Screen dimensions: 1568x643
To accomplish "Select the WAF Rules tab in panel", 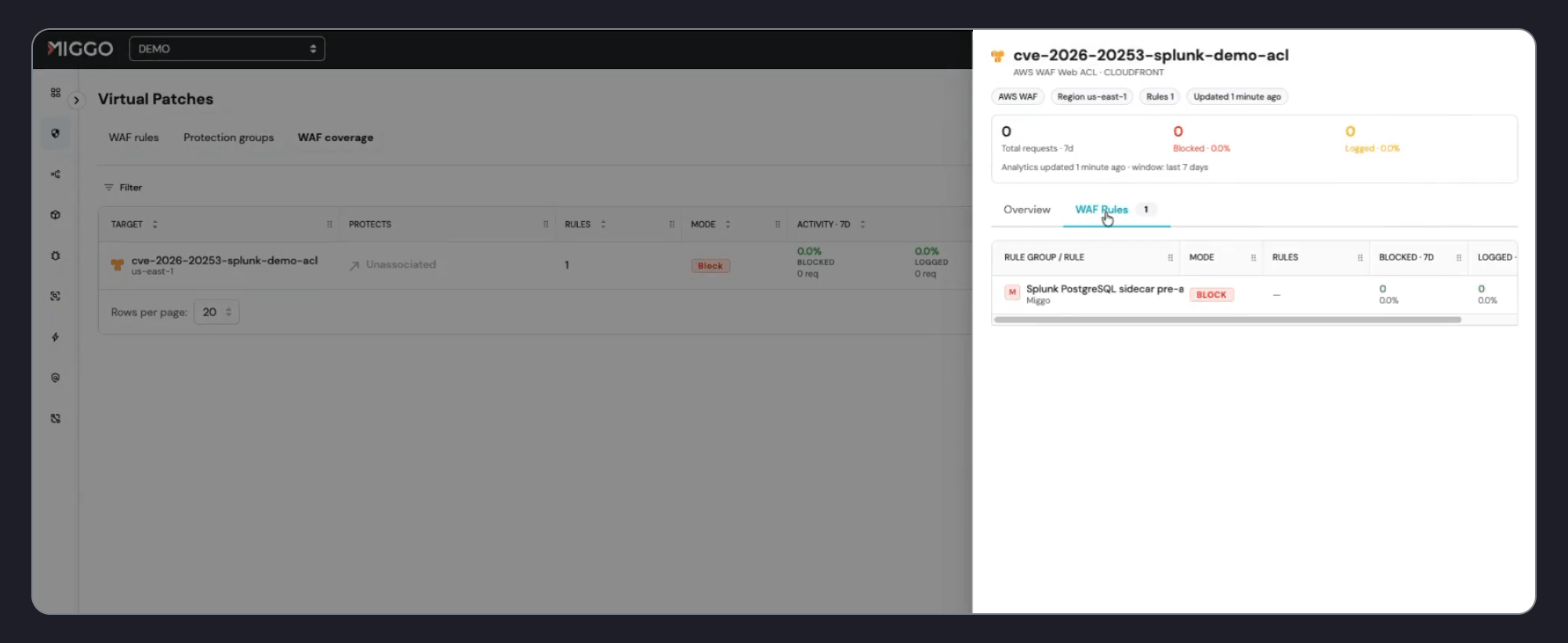I will (1116, 209).
